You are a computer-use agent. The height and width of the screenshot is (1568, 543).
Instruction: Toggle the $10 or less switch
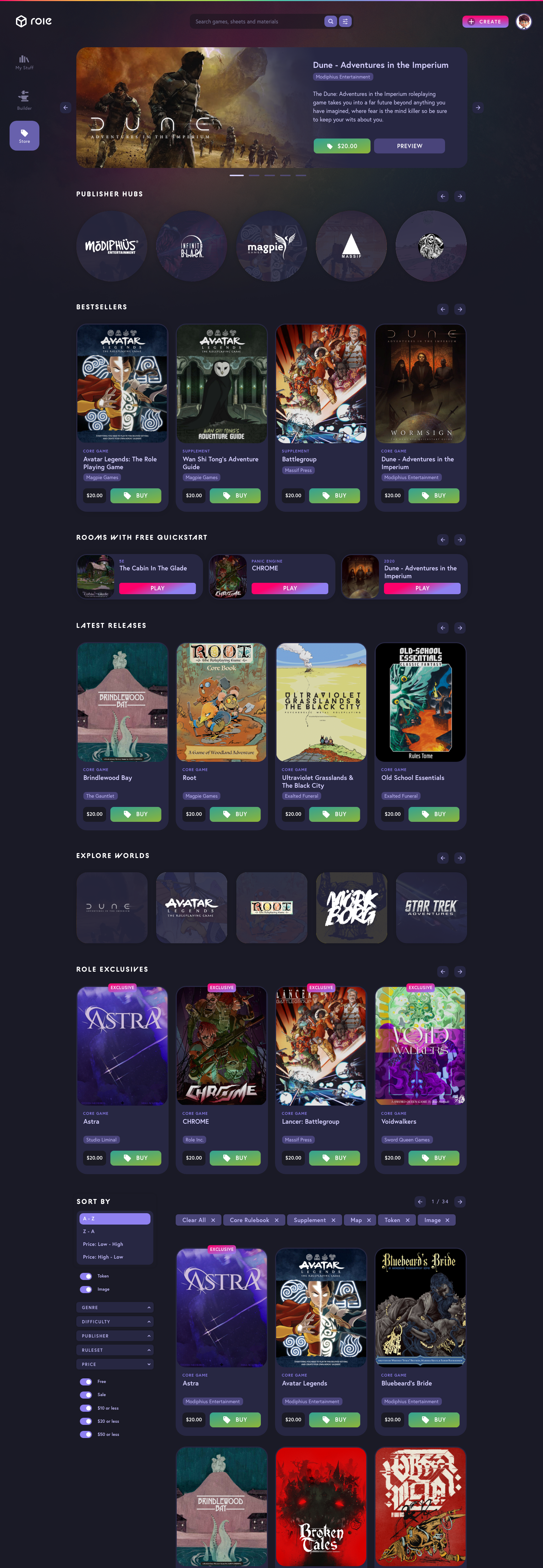pyautogui.click(x=86, y=1408)
